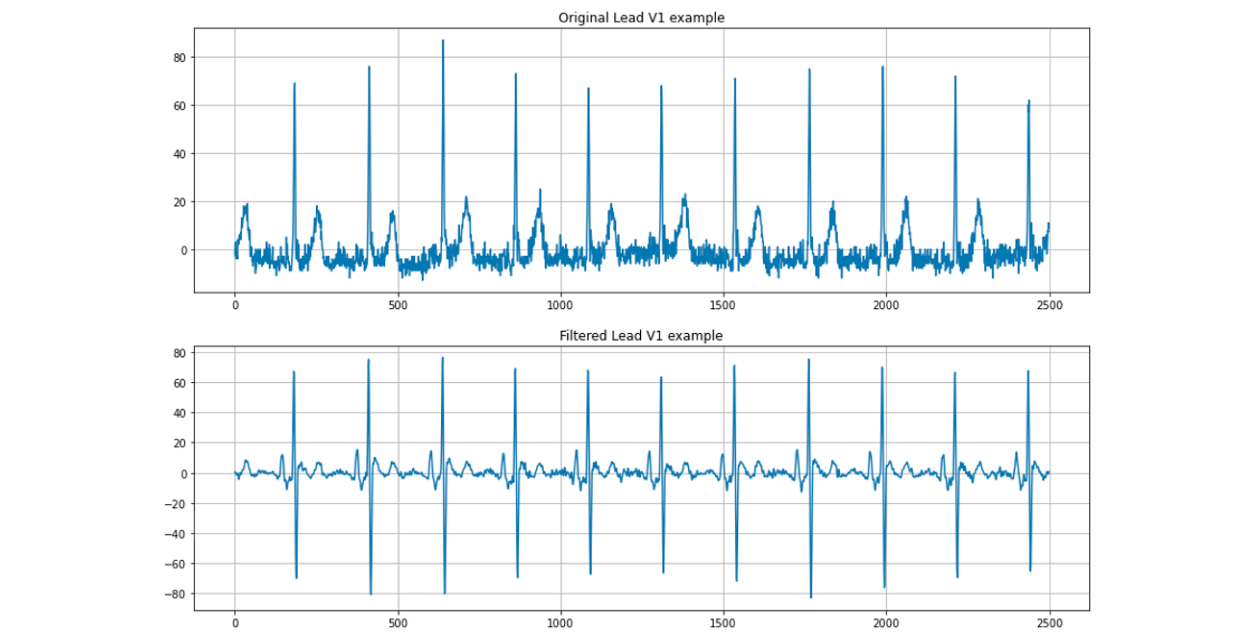The width and height of the screenshot is (1254, 640).
Task: Click the 'Filtered Lead V1 example' title
Action: [x=640, y=335]
